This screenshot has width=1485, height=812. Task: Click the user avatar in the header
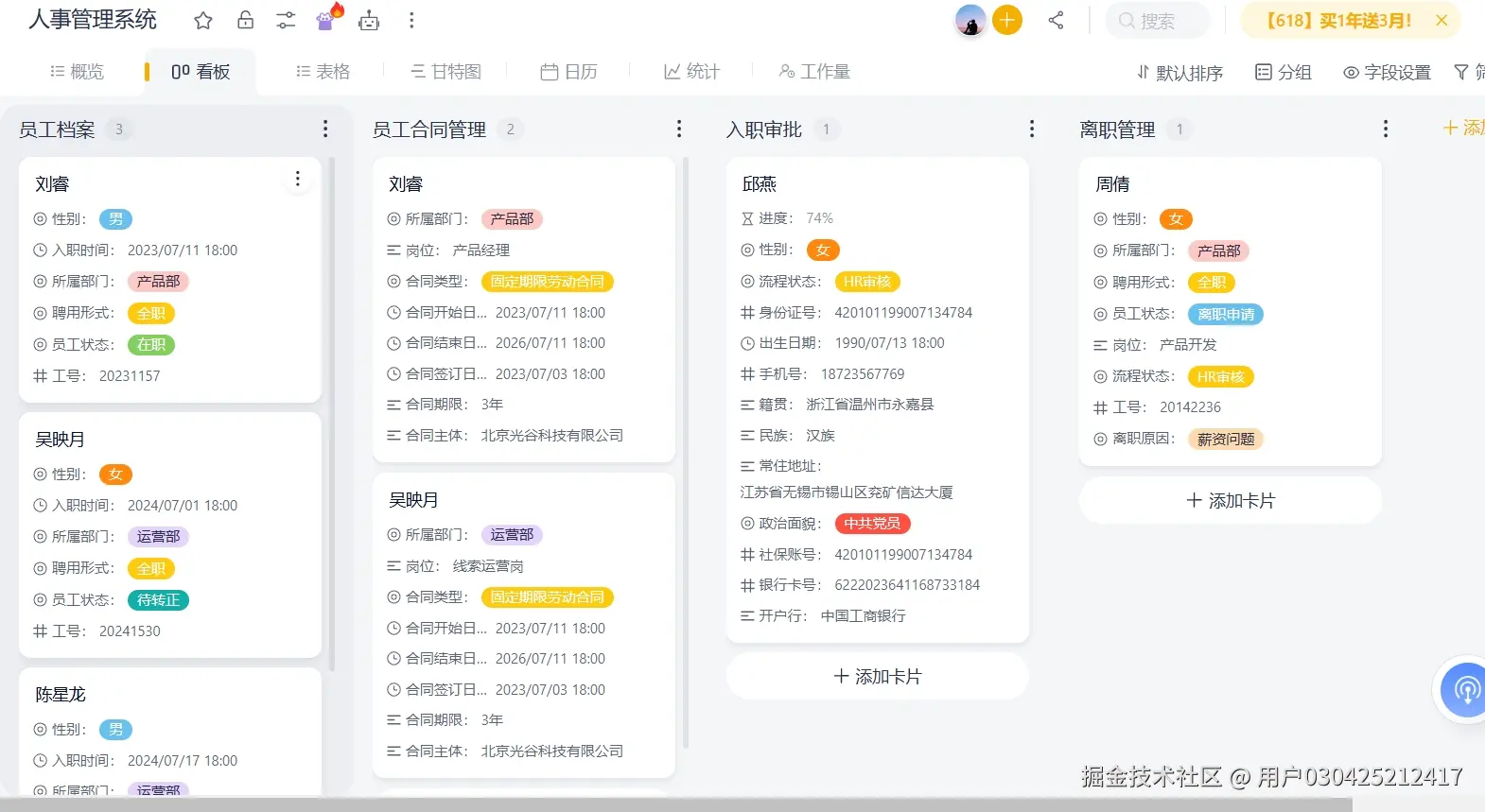click(970, 20)
